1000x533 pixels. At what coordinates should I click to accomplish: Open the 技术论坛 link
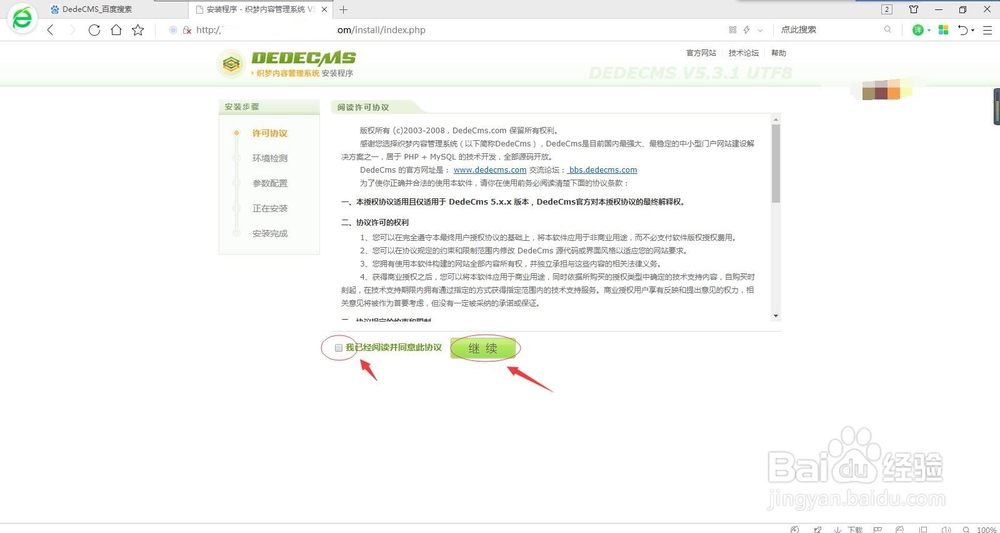coord(744,53)
